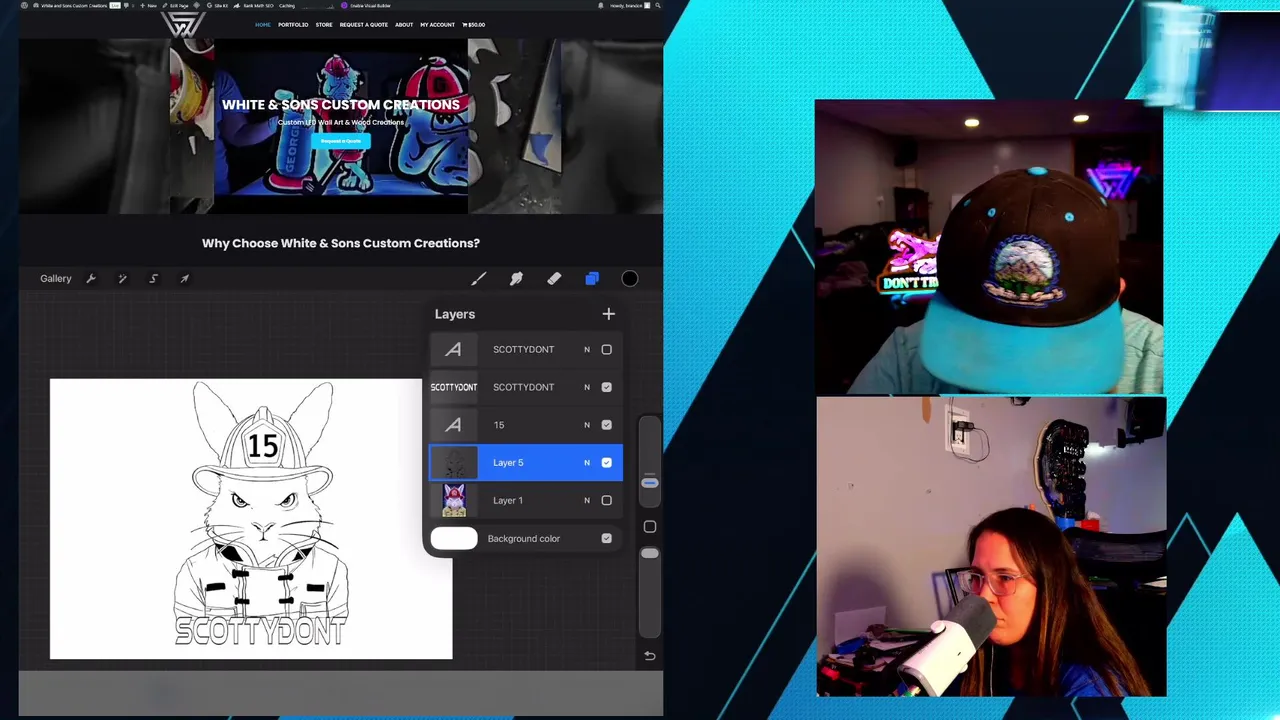Adjust the brush size slider handle
Screen dimensions: 1280x720
pyautogui.click(x=650, y=483)
